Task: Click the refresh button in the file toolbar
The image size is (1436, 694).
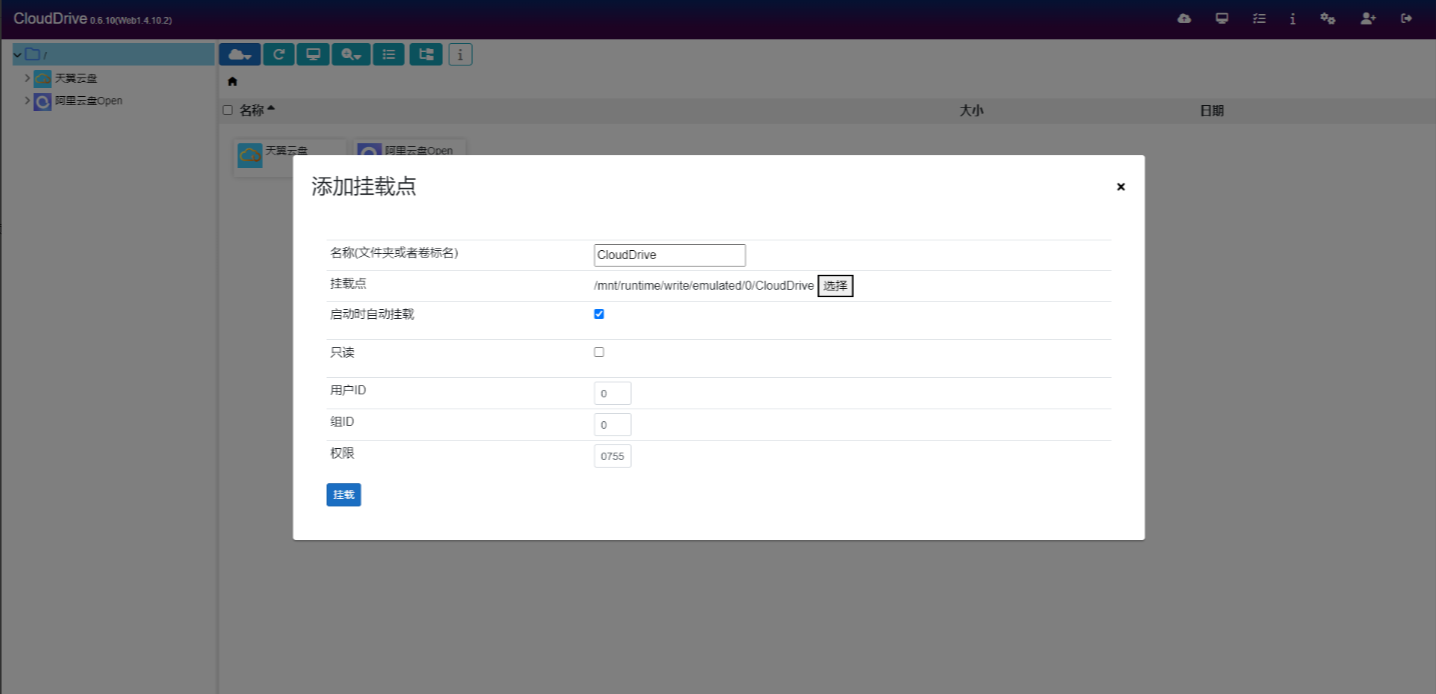Action: (x=278, y=55)
